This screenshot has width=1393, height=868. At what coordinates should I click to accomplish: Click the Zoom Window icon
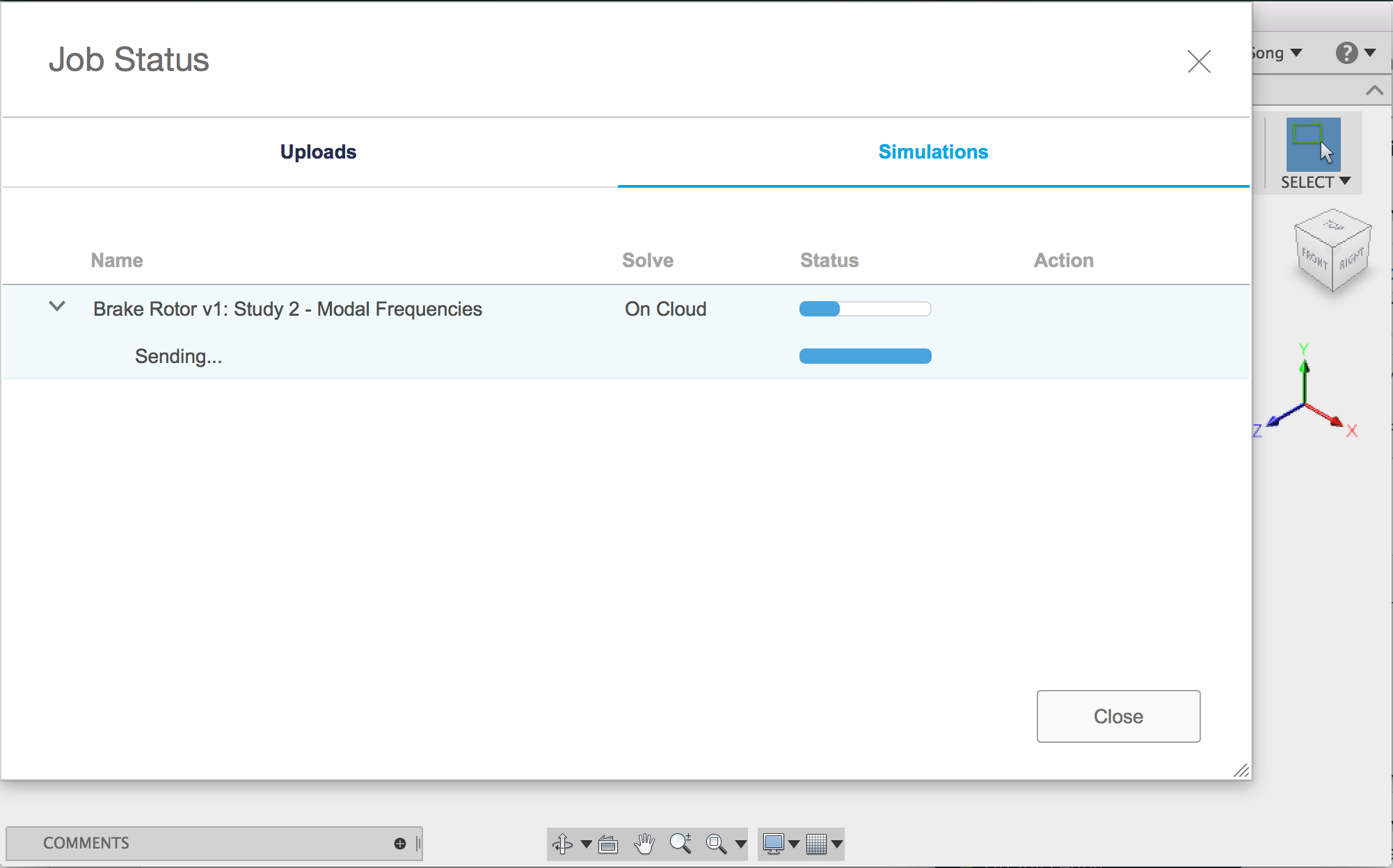coord(716,844)
